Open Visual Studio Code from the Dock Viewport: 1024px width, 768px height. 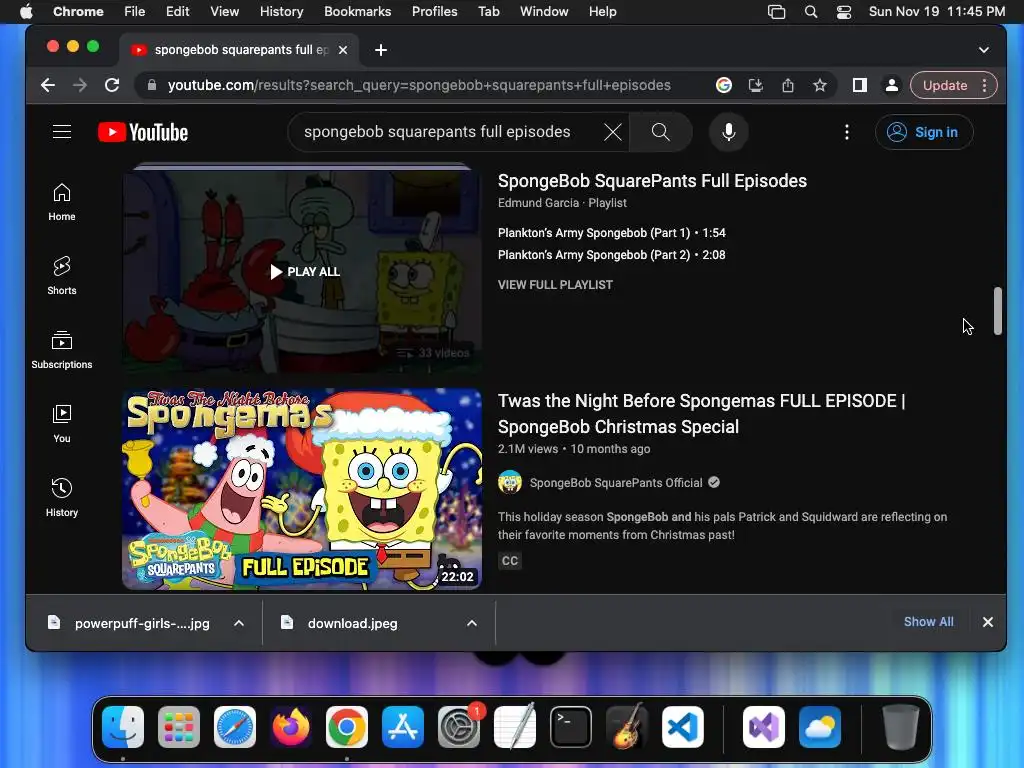[682, 727]
